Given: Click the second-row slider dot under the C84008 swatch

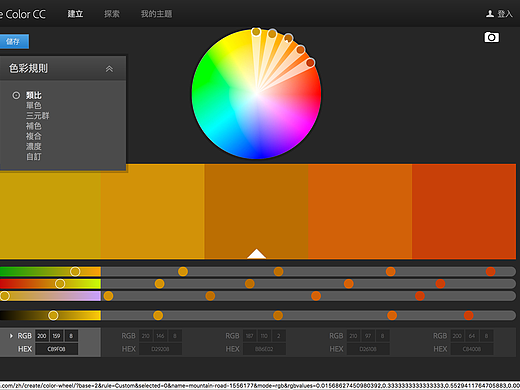Looking at the screenshot, I should pos(440,284).
